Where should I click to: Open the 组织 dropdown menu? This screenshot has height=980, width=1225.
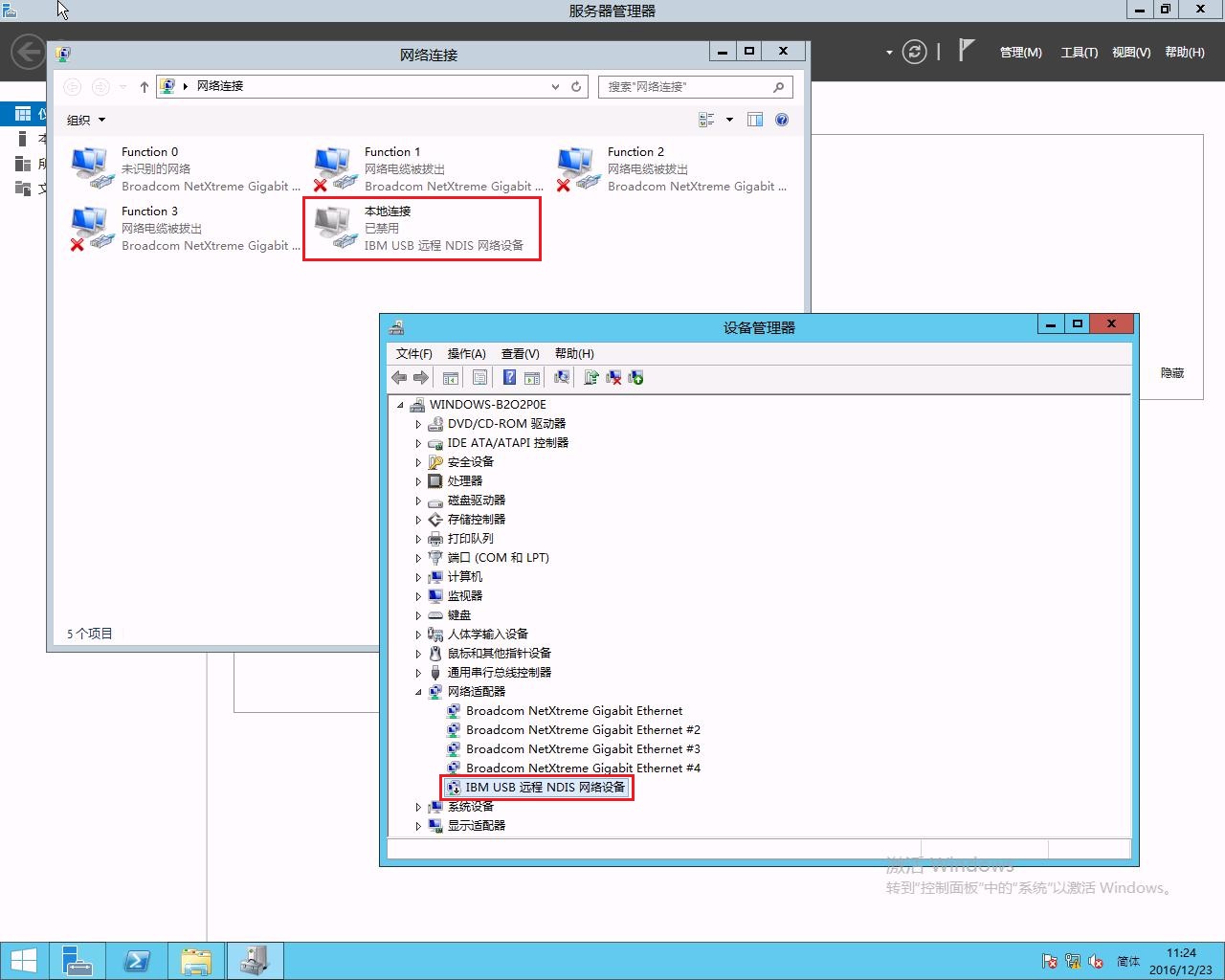84,119
